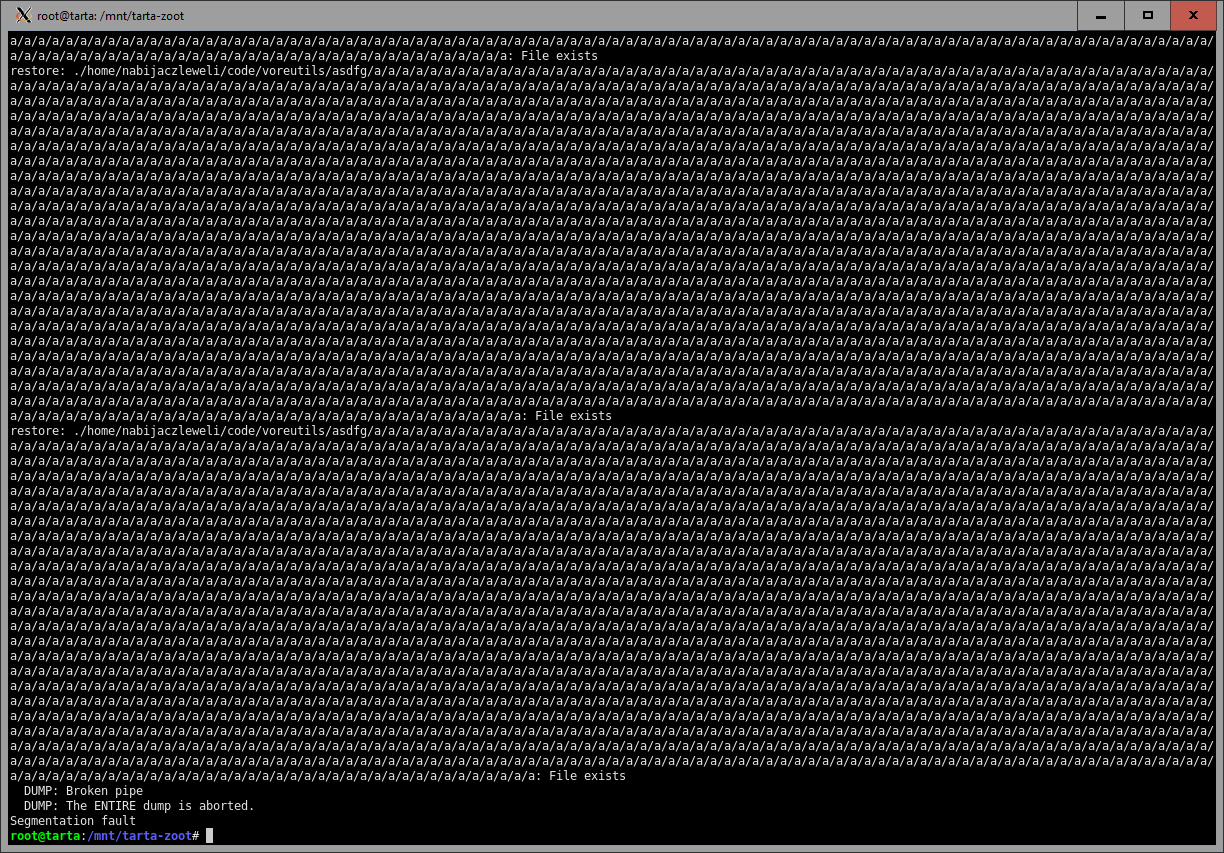This screenshot has height=853, width=1224.
Task: Click the 'DUMP: Broken pipe' message
Action: (x=83, y=791)
